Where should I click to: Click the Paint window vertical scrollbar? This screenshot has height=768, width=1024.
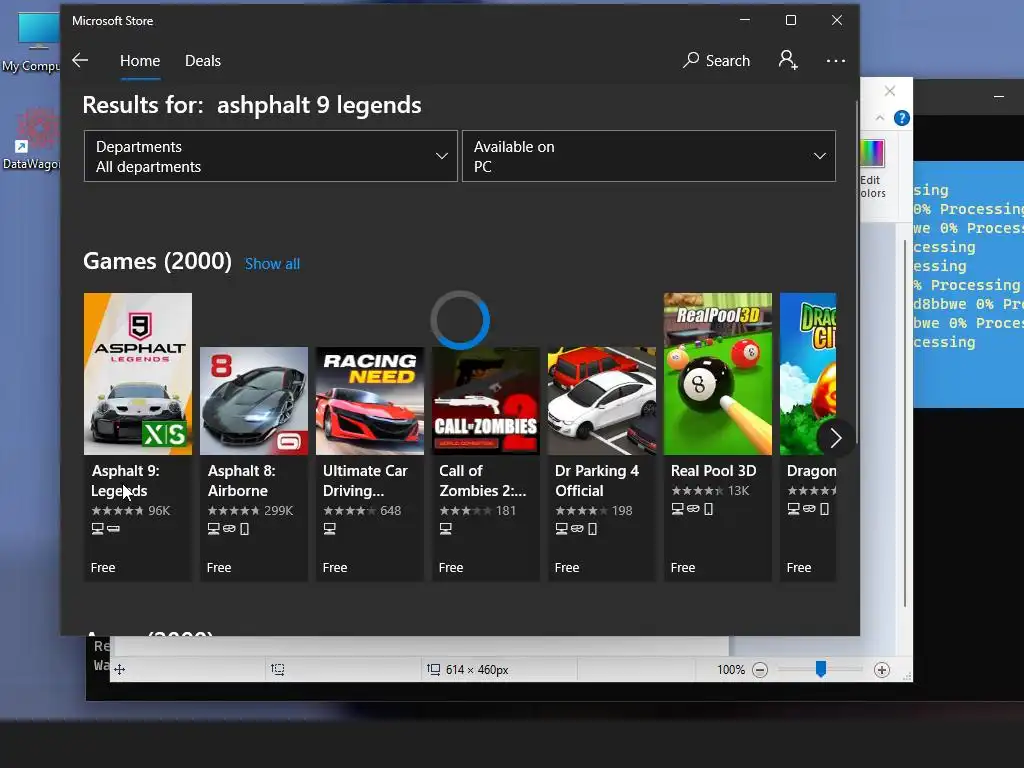905,424
